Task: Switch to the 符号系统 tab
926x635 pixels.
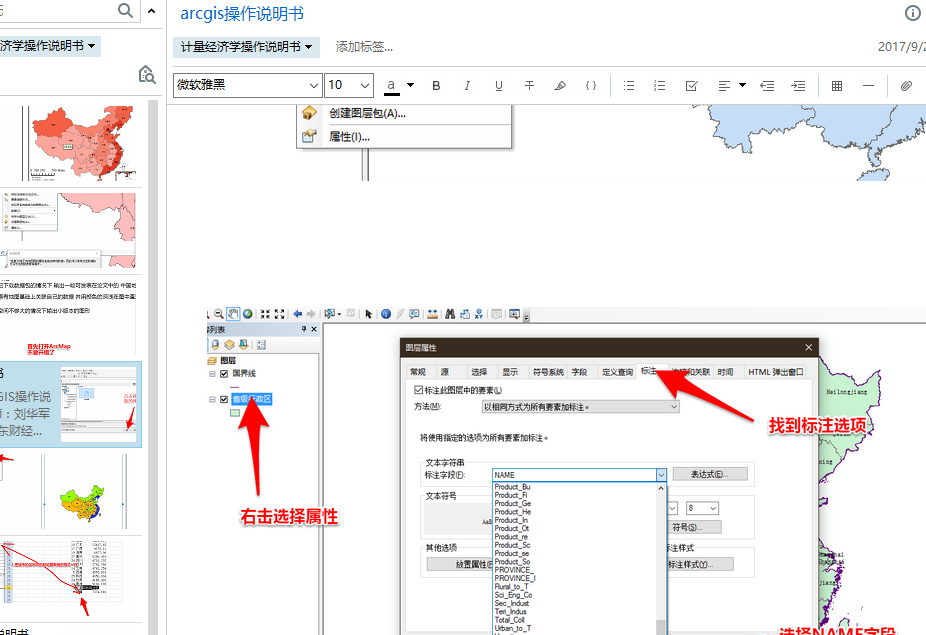Action: coord(548,372)
